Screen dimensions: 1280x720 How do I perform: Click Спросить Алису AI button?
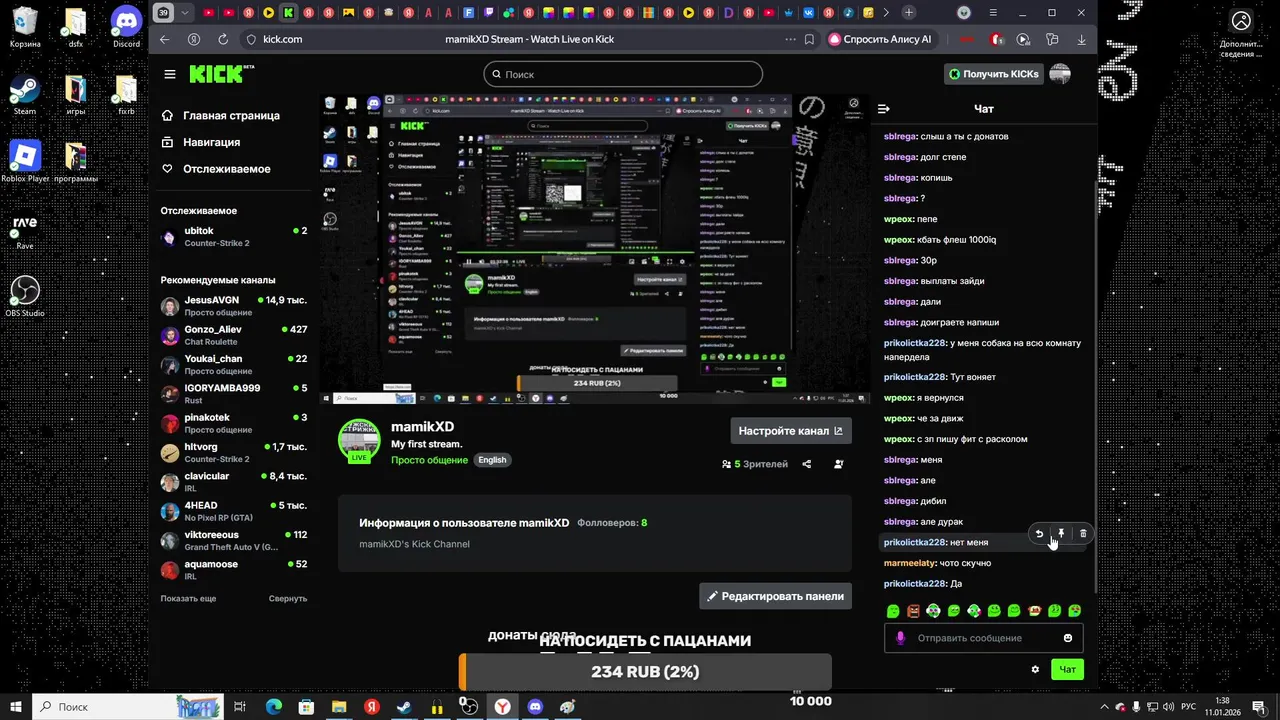click(x=881, y=39)
